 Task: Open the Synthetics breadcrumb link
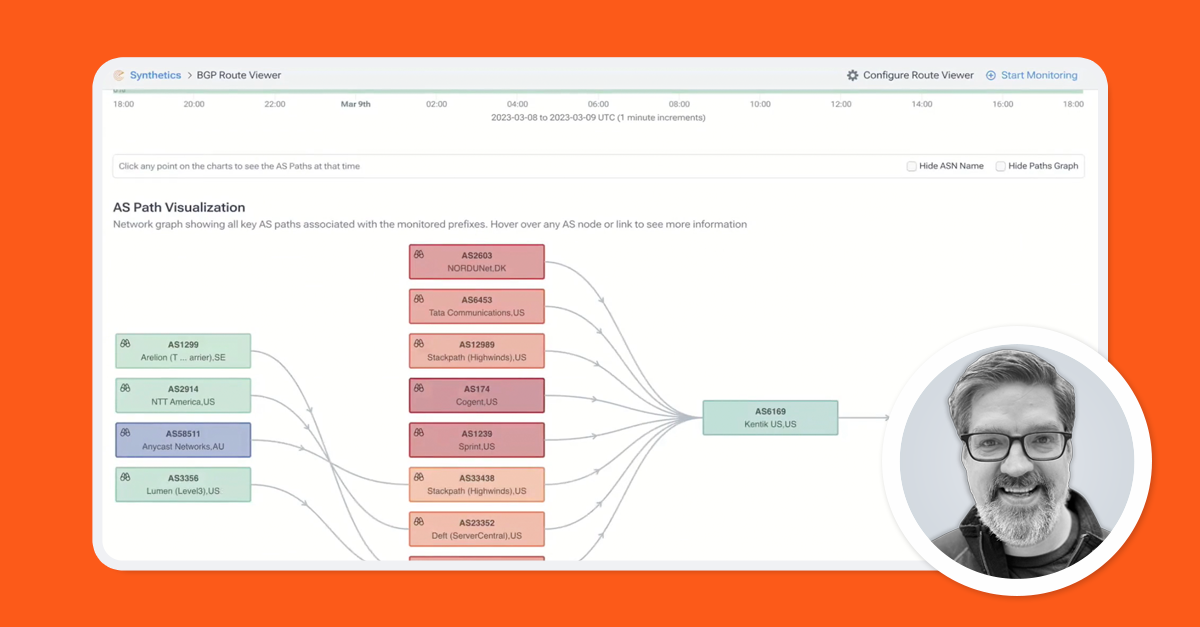155,75
